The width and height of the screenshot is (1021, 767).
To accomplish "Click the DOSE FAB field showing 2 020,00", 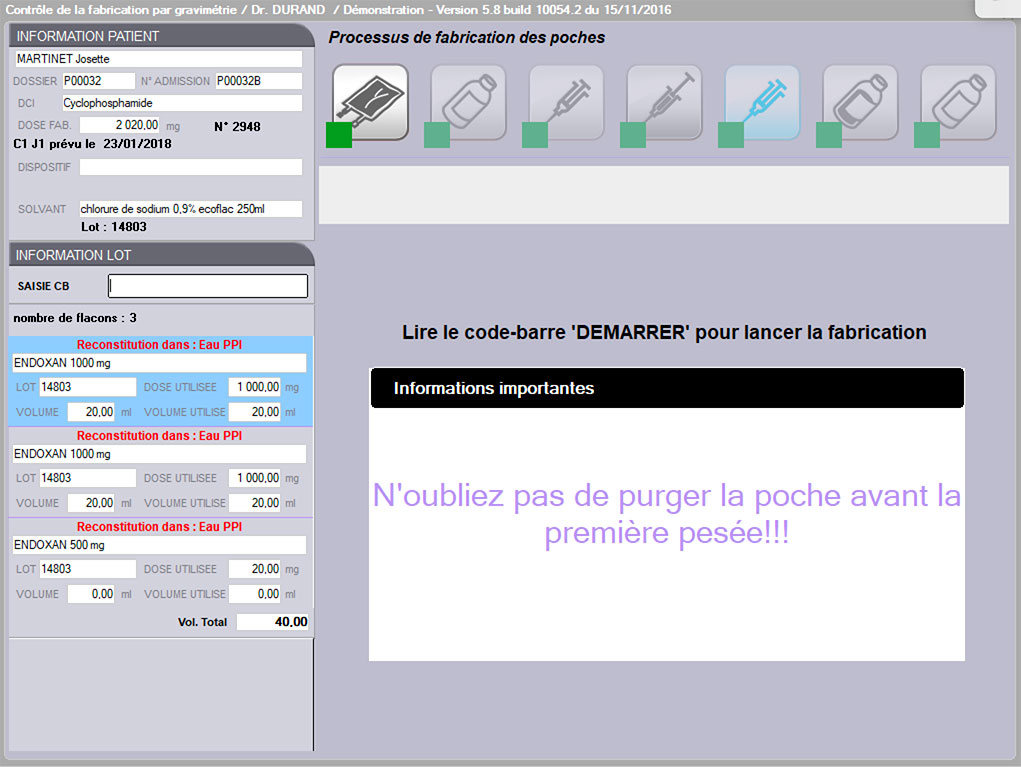I will [120, 125].
